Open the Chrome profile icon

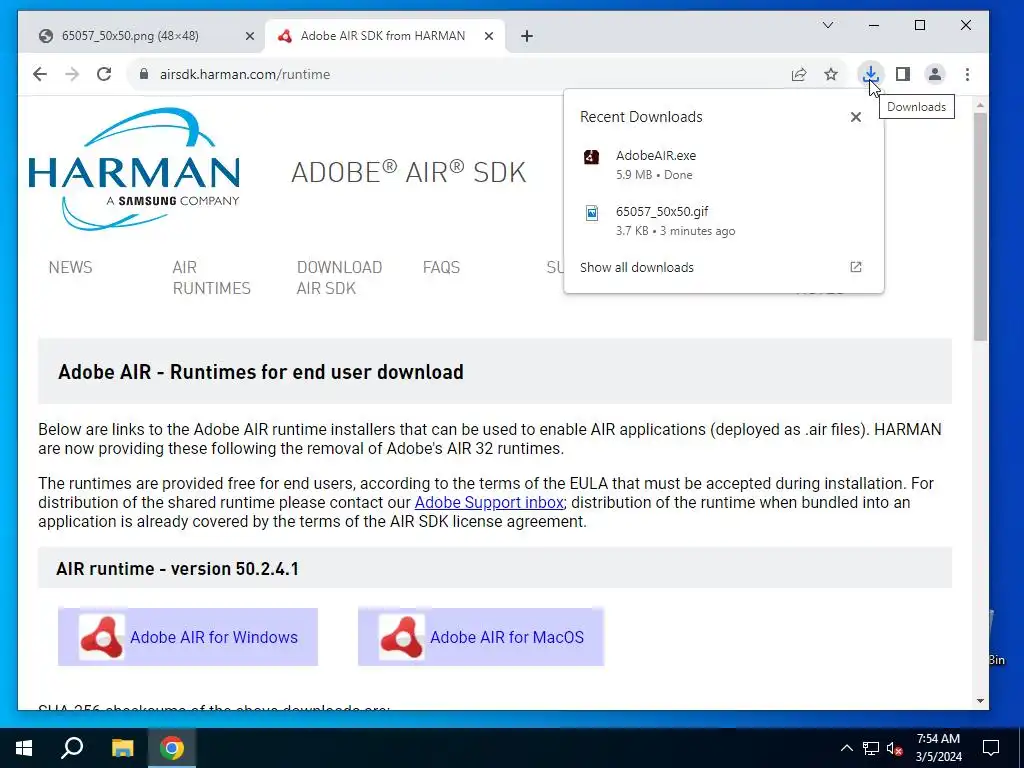pyautogui.click(x=935, y=74)
